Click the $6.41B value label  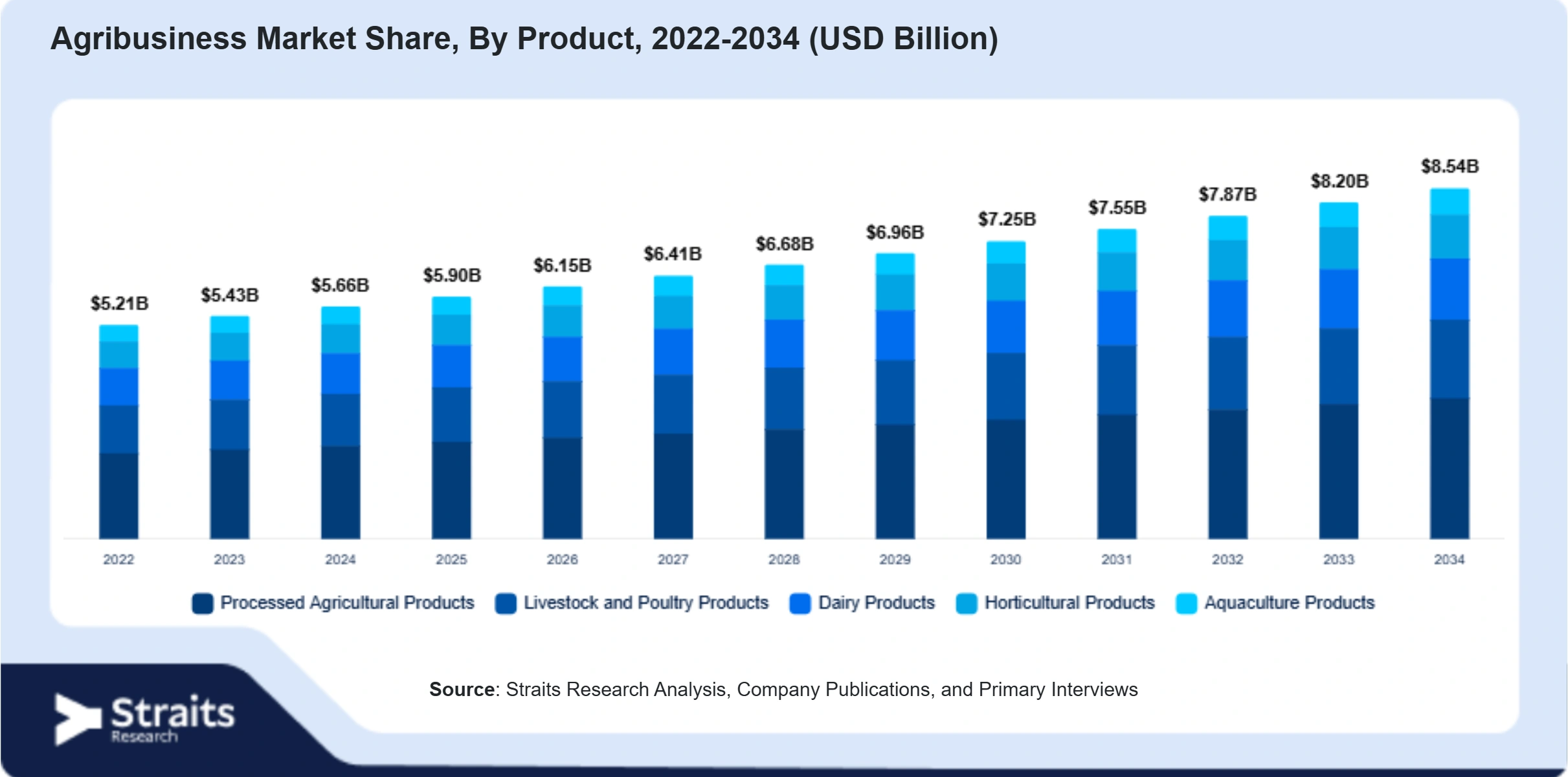coord(673,254)
